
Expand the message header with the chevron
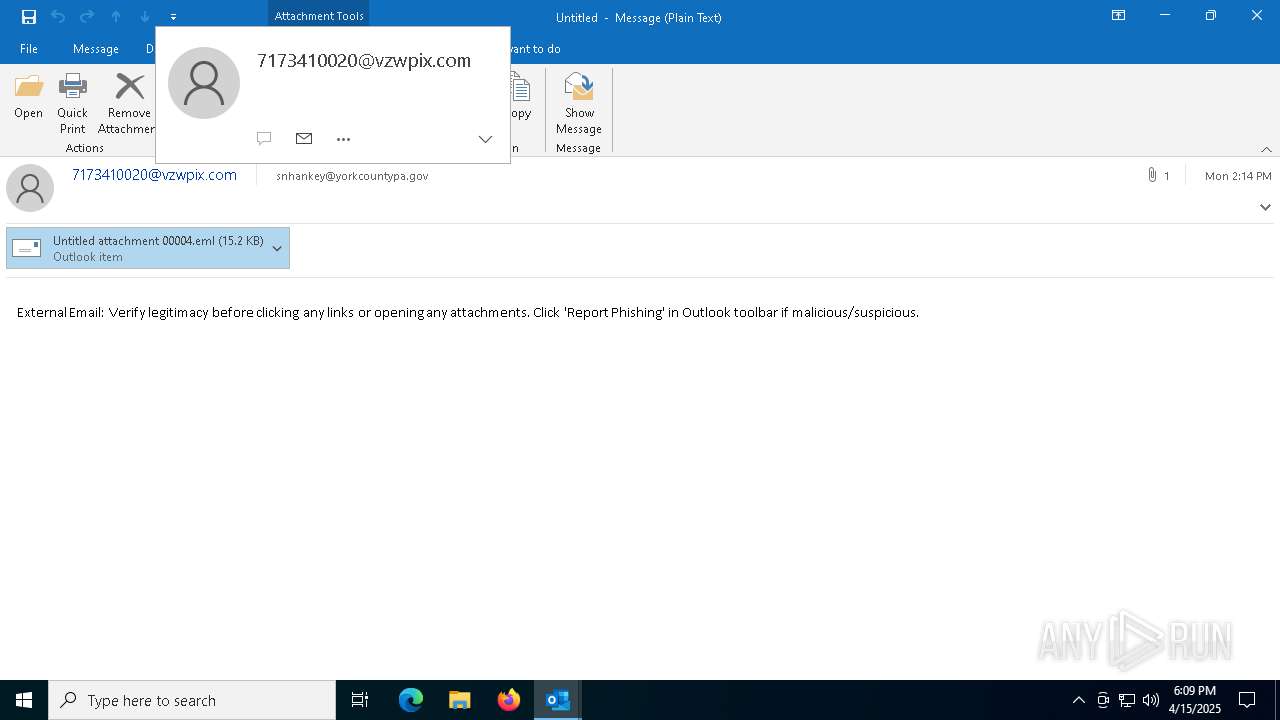click(x=1265, y=207)
